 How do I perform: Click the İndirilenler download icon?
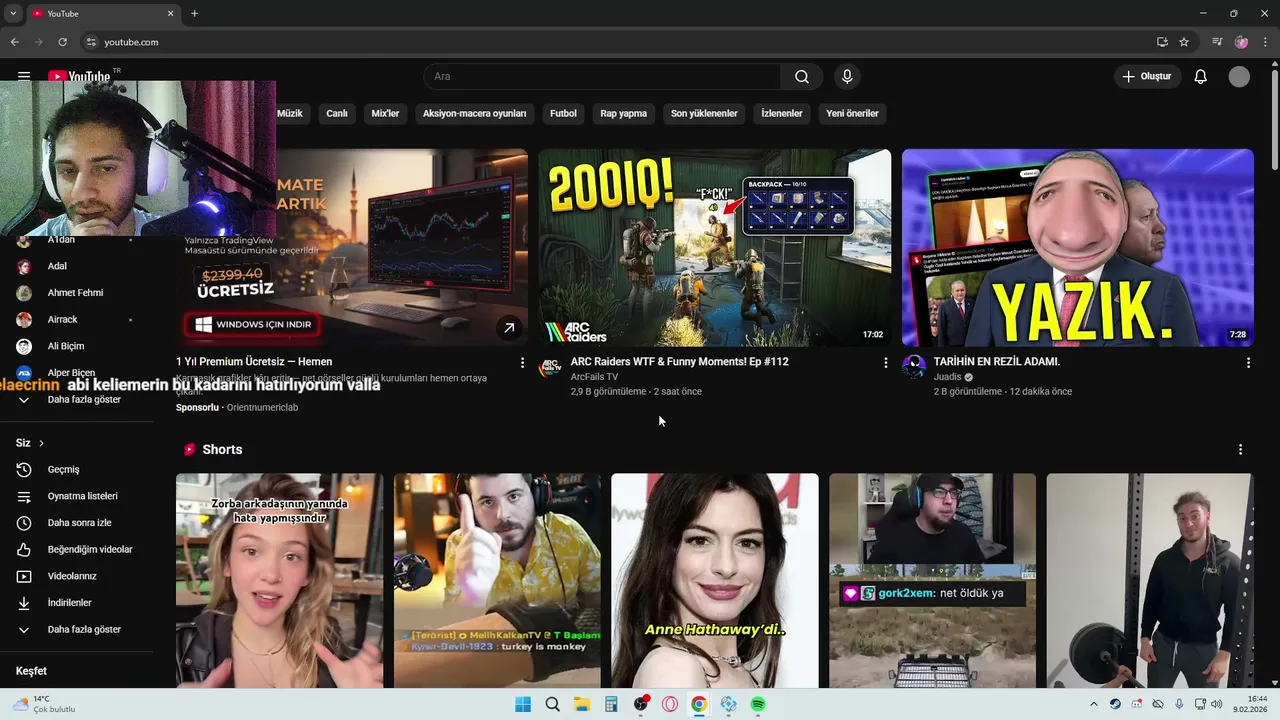(x=24, y=603)
